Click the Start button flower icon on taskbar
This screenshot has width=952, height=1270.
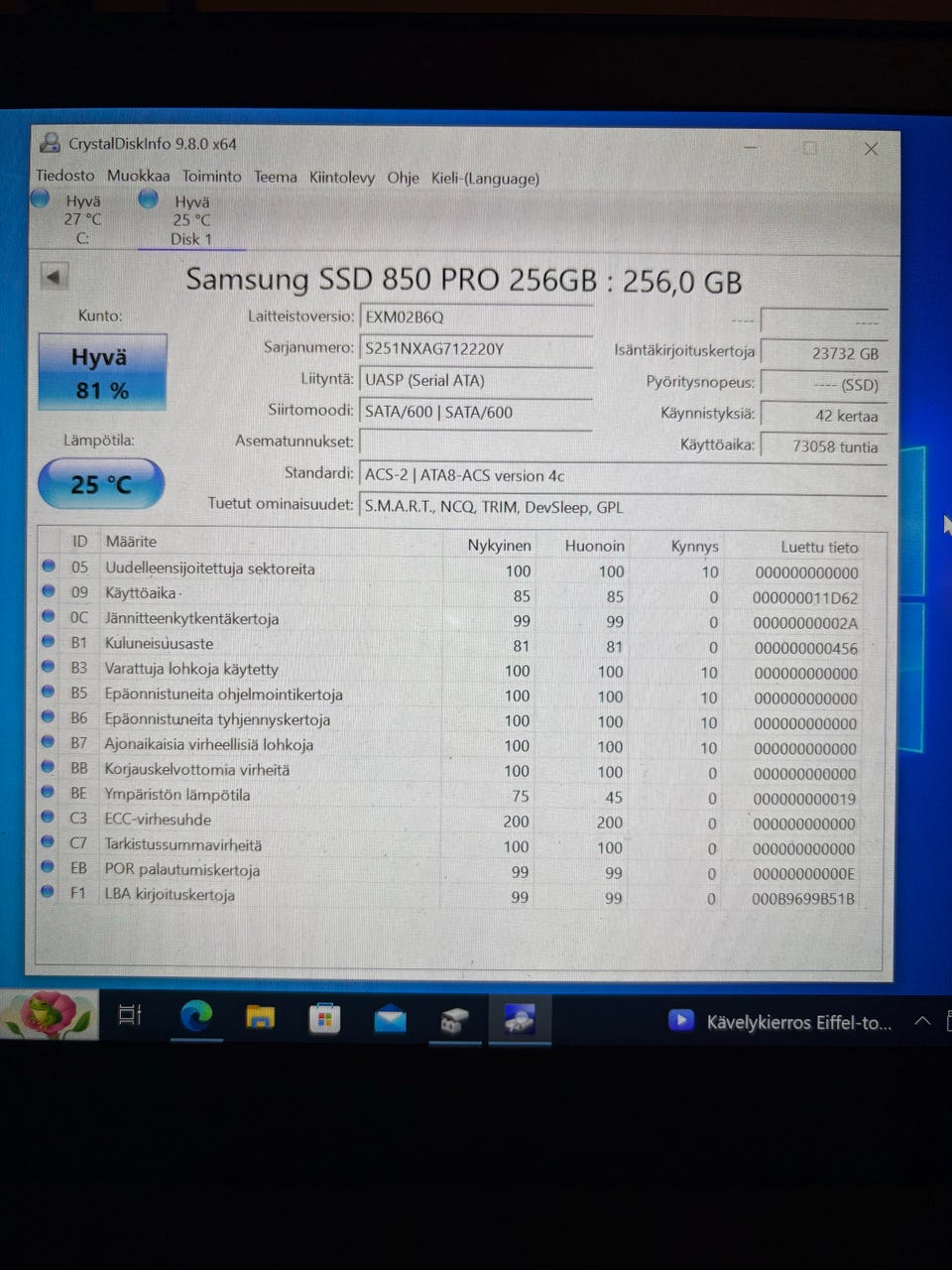point(49,1014)
